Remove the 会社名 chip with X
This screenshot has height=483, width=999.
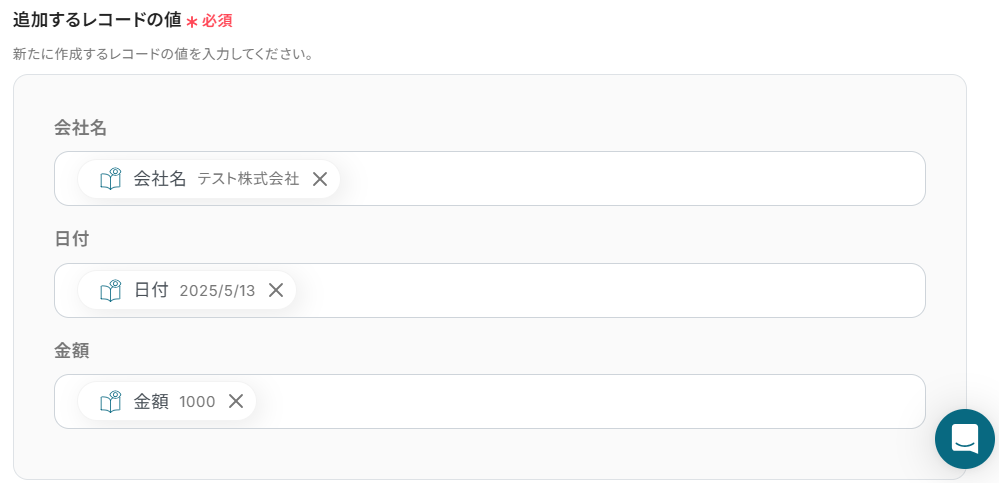[320, 179]
